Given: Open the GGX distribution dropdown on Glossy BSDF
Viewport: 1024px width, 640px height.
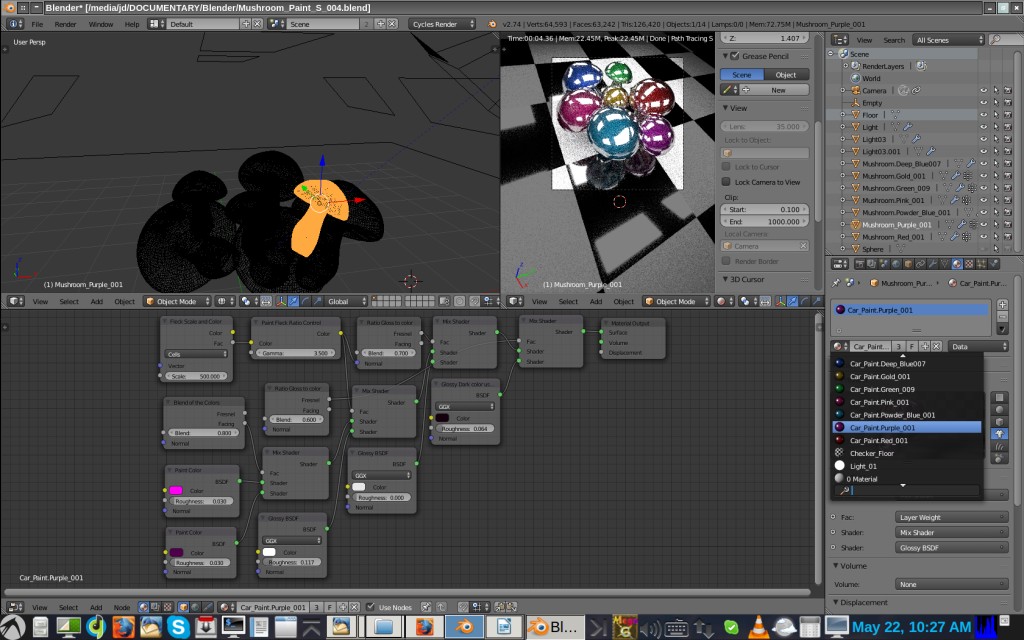Looking at the screenshot, I should click(382, 474).
